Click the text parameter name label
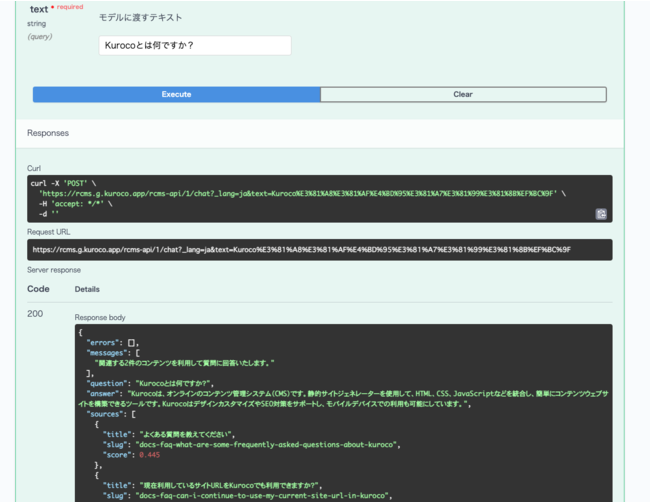This screenshot has height=502, width=650. tap(39, 9)
